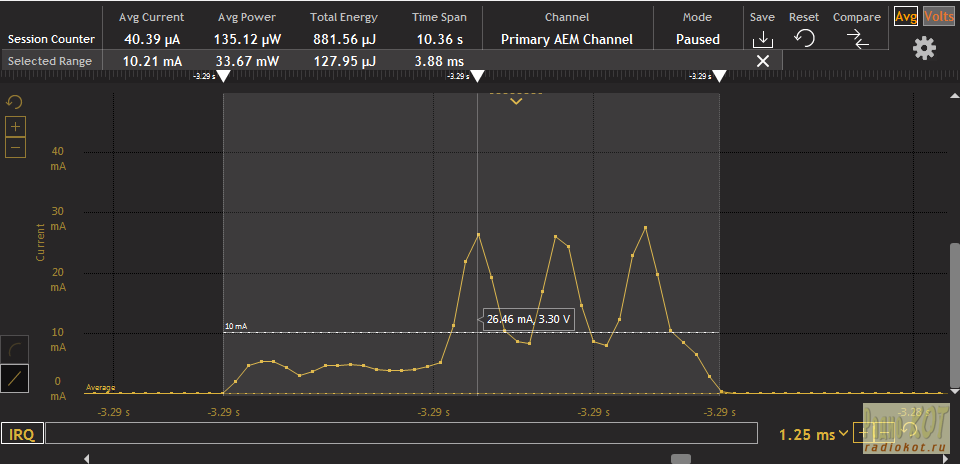This screenshot has height=464, width=960.
Task: Reset the vertical axis zoom
Action: pyautogui.click(x=15, y=103)
